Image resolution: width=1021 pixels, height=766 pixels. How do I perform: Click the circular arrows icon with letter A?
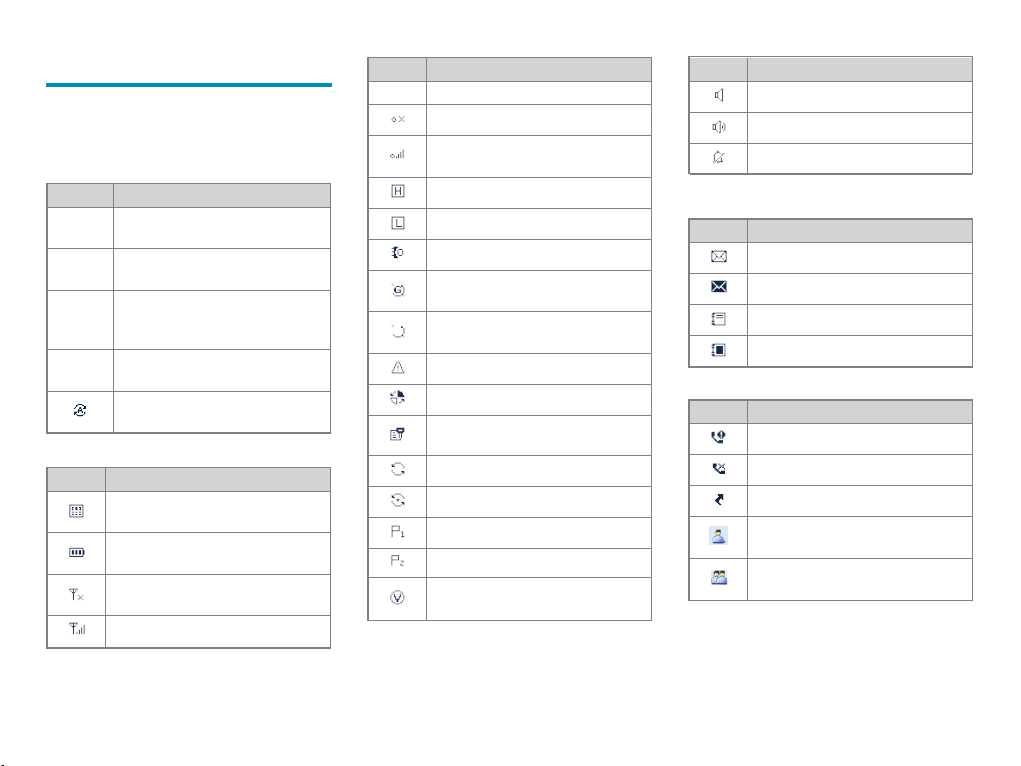[x=79, y=410]
